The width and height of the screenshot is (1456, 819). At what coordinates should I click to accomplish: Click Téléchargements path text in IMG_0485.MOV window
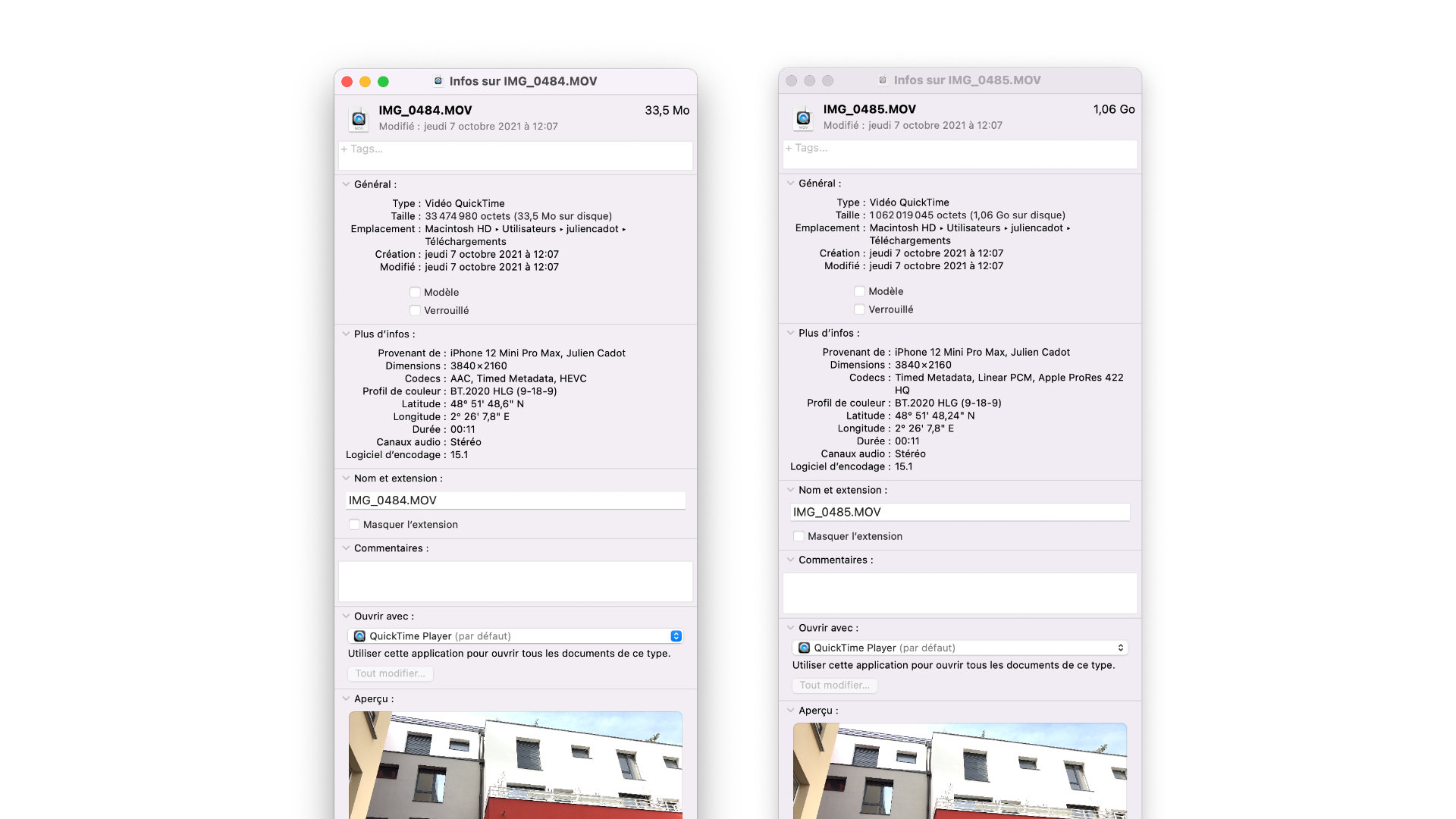coord(910,241)
